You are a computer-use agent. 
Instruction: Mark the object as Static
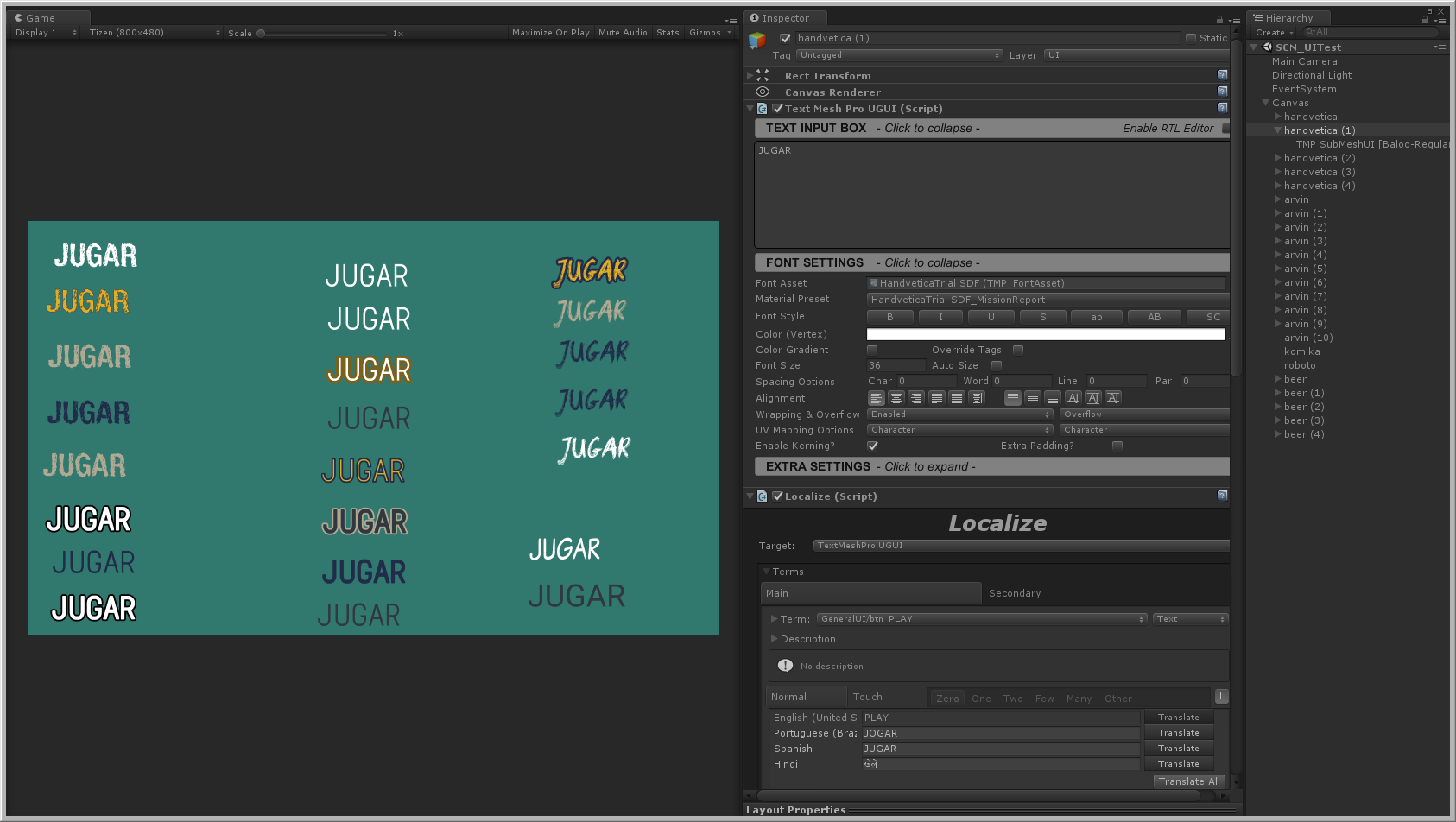click(1191, 38)
